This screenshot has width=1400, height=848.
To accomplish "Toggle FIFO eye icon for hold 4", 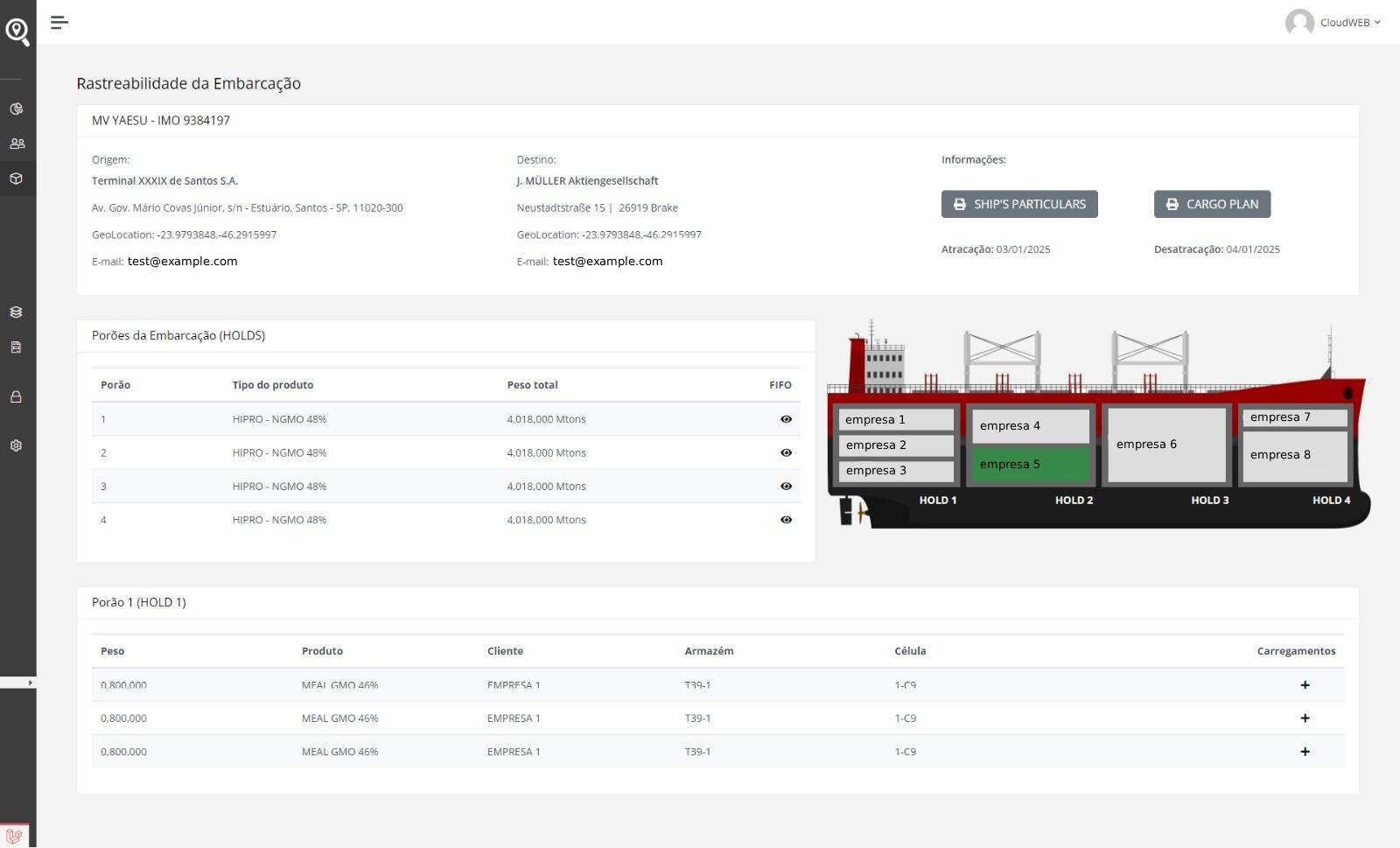I will tap(786, 520).
